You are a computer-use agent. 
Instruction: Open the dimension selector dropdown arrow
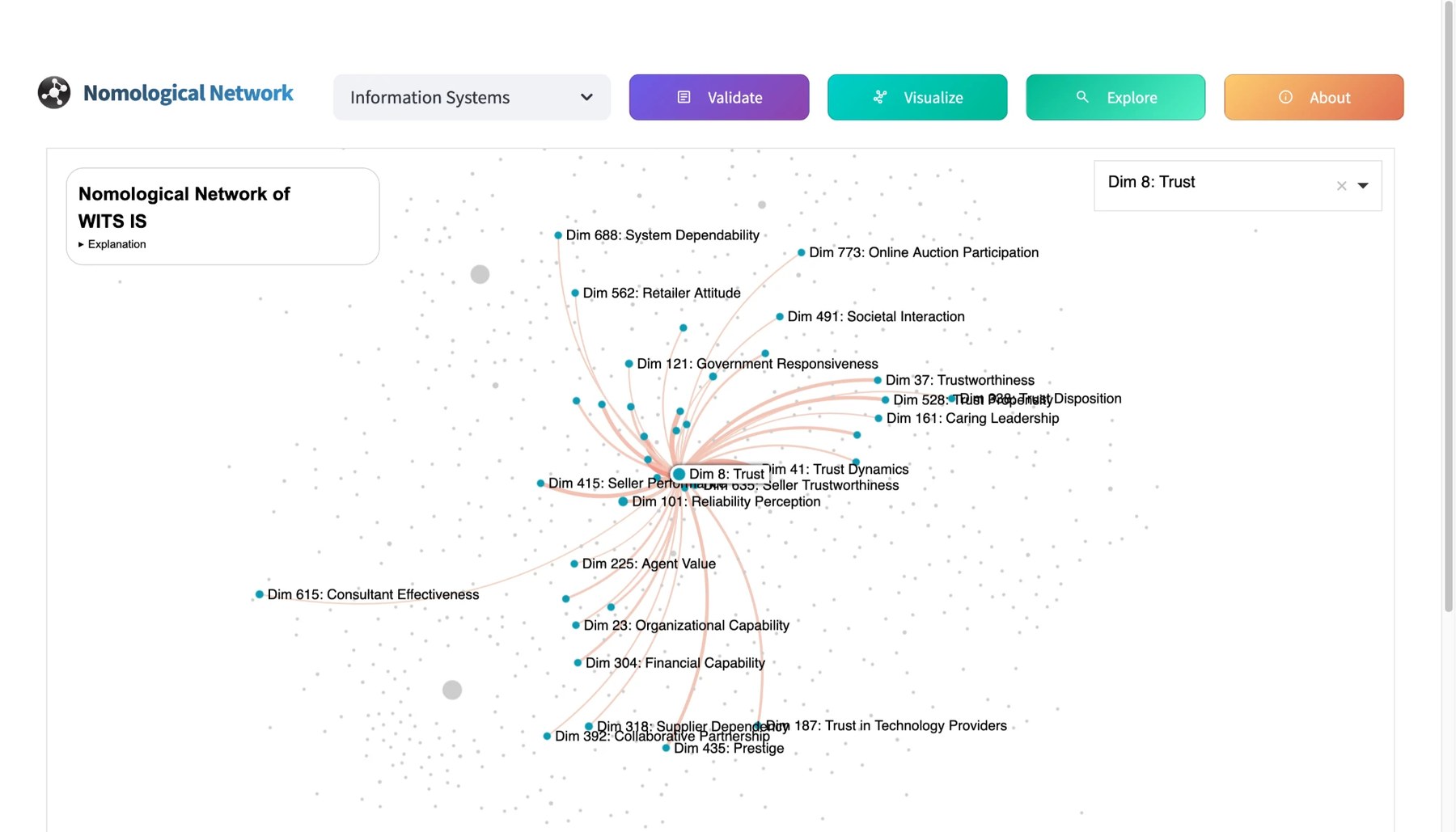click(x=1363, y=186)
